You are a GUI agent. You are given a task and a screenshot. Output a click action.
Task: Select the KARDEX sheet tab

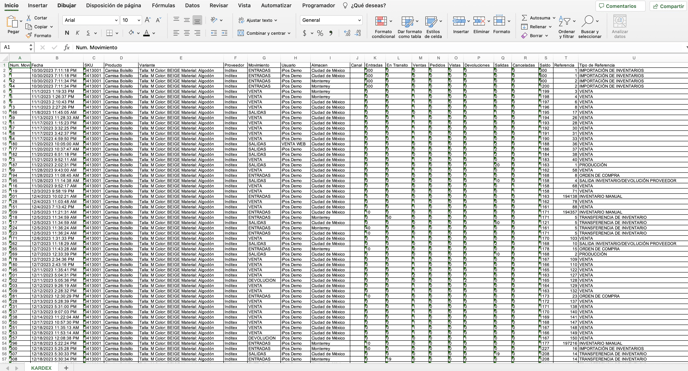coord(41,367)
